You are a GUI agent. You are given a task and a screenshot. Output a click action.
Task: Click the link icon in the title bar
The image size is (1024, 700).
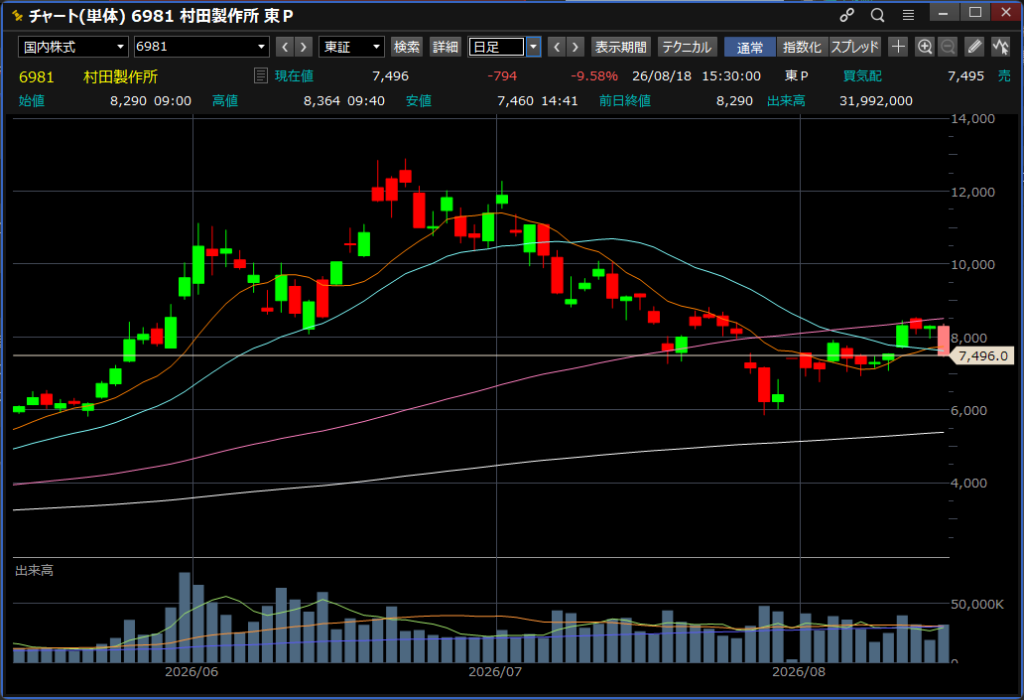847,14
